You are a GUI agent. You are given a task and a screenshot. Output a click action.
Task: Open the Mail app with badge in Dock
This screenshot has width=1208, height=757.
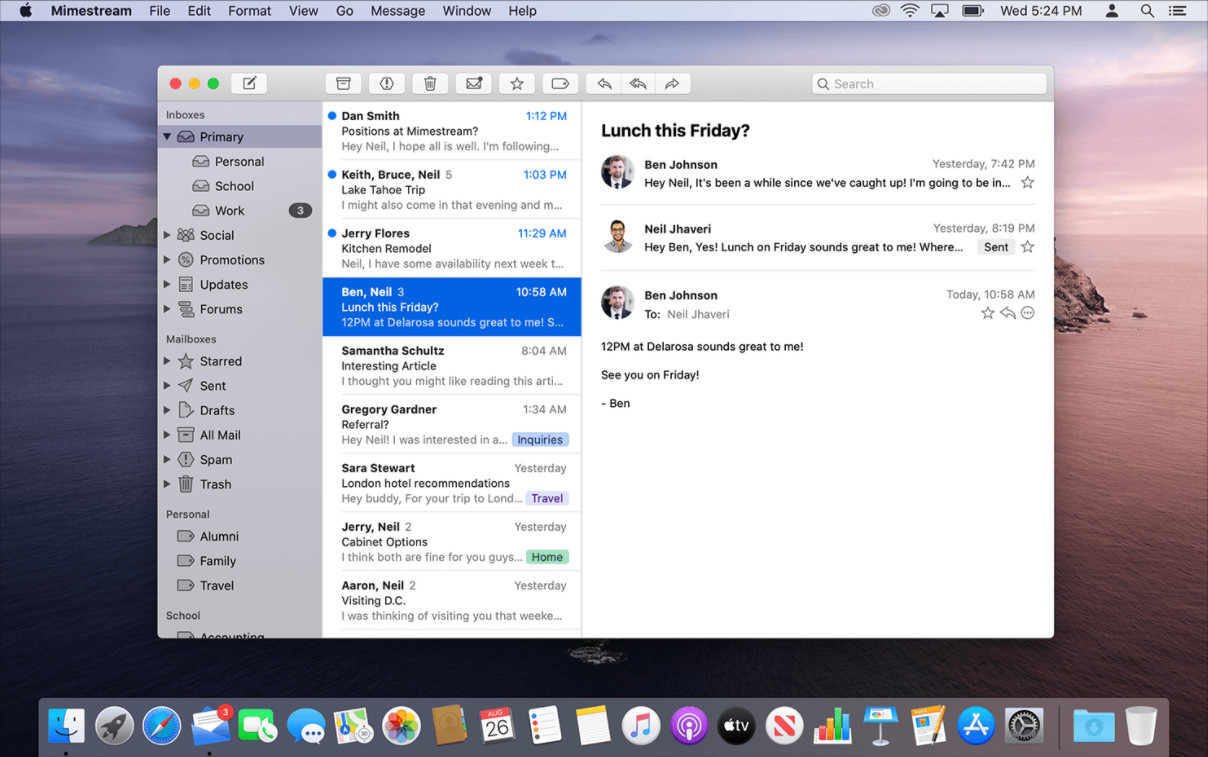210,726
